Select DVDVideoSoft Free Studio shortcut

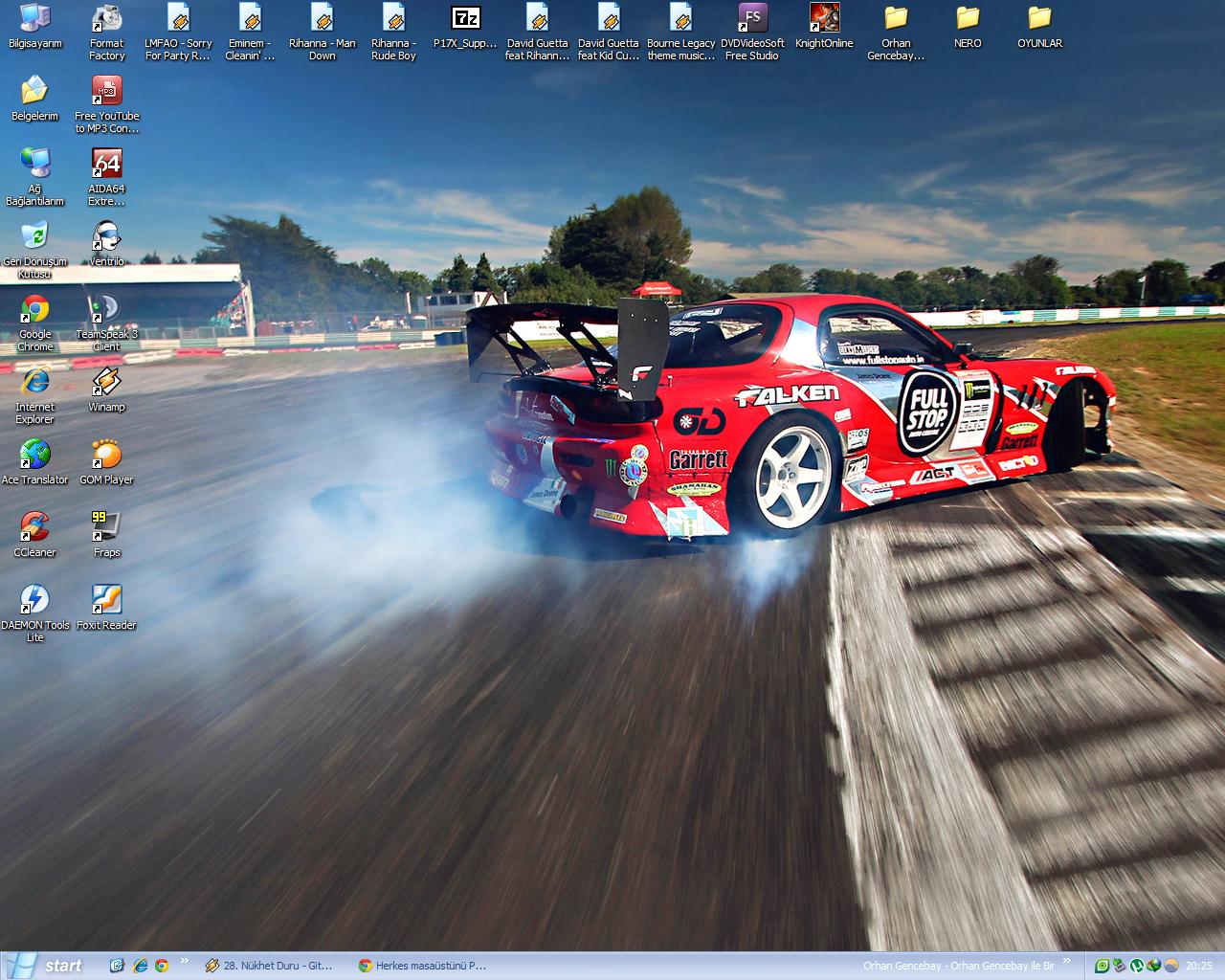coord(752,33)
